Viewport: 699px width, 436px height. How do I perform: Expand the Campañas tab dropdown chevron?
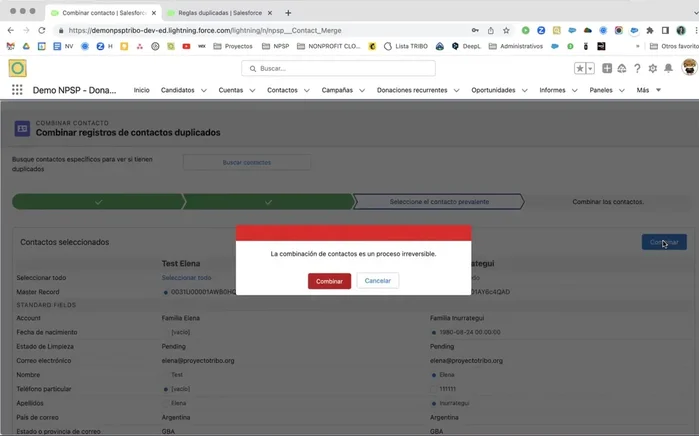pos(362,90)
